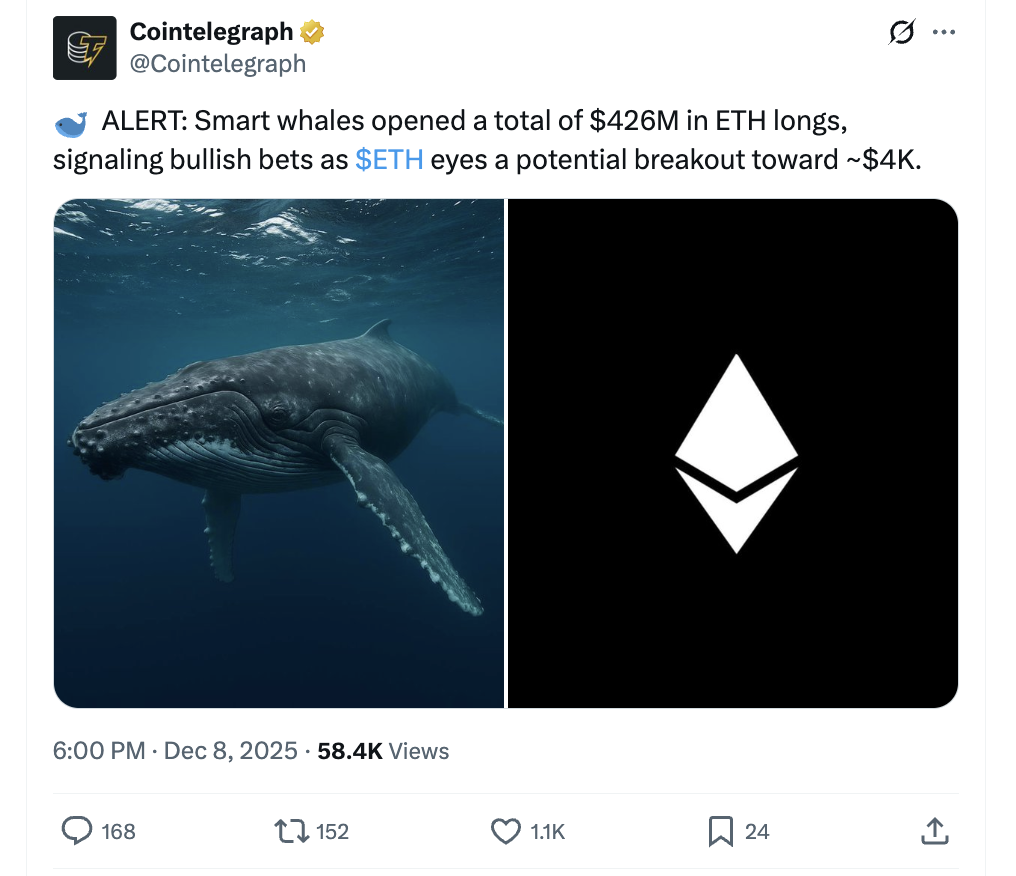Share the post via the share icon
This screenshot has width=1016, height=876.
[936, 831]
